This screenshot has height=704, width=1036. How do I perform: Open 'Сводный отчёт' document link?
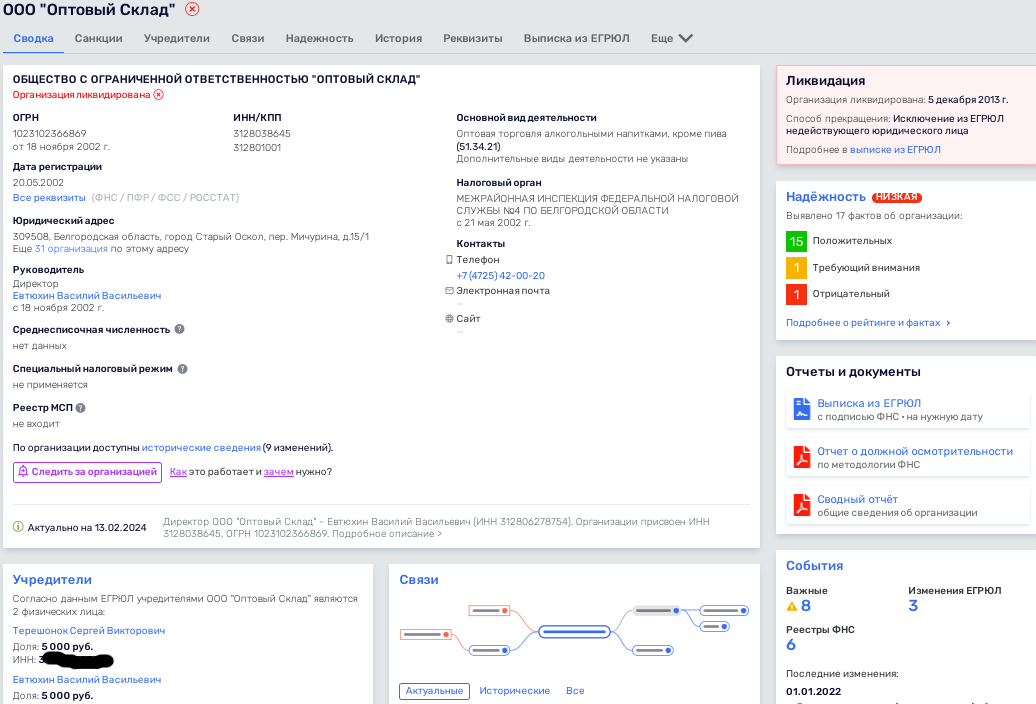[858, 499]
